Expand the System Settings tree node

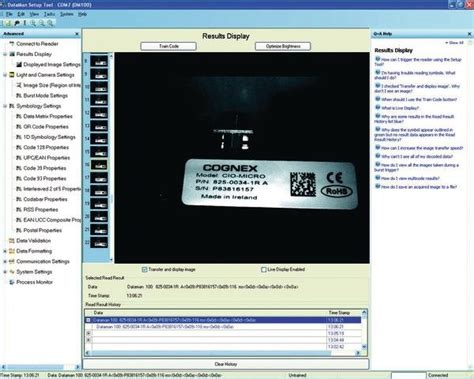[x=5, y=272]
